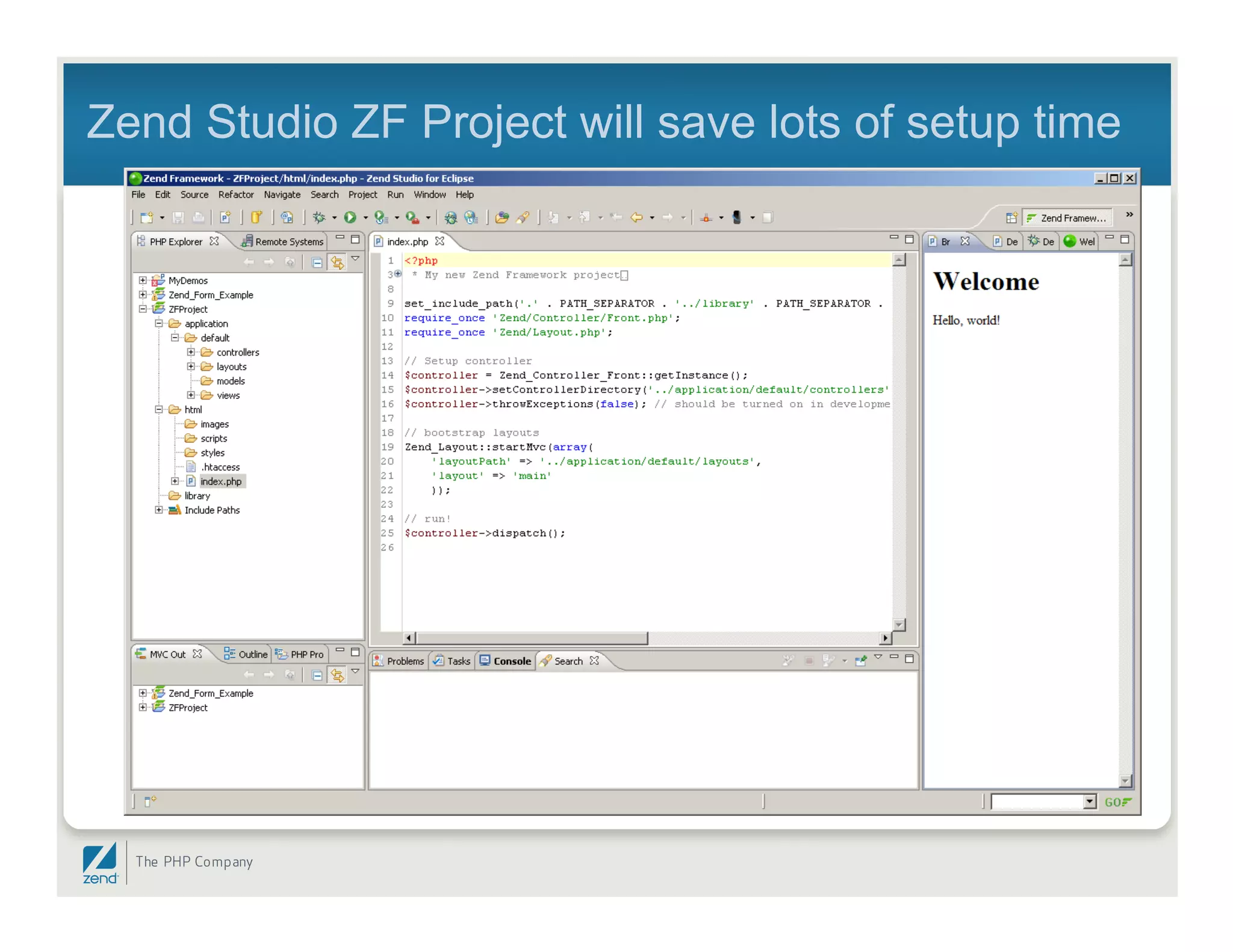Expand the controllers folder

pyautogui.click(x=191, y=352)
